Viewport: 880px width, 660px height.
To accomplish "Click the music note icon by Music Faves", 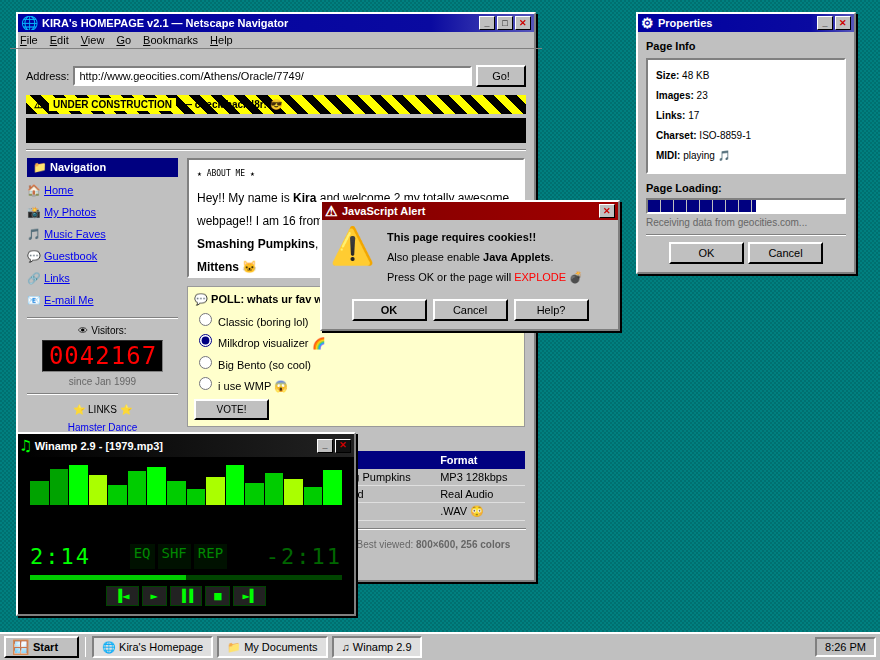I will coord(34,234).
